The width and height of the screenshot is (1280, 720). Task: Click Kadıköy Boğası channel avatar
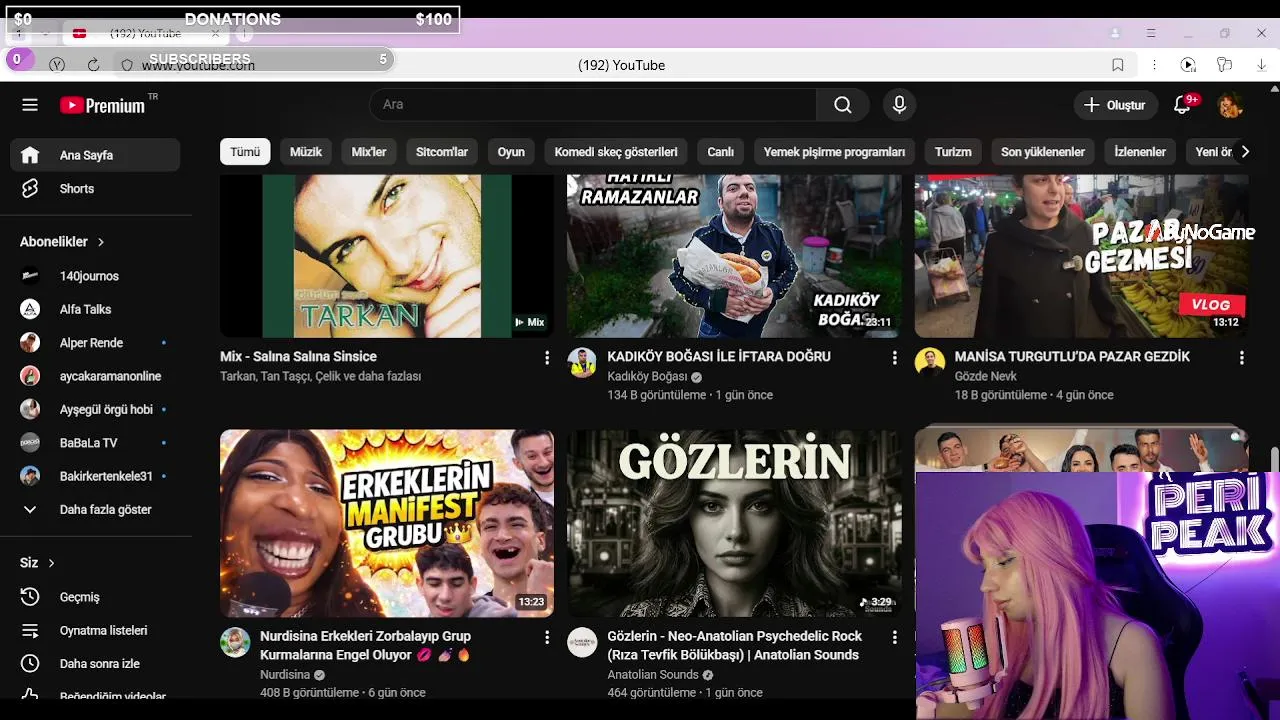pyautogui.click(x=582, y=362)
